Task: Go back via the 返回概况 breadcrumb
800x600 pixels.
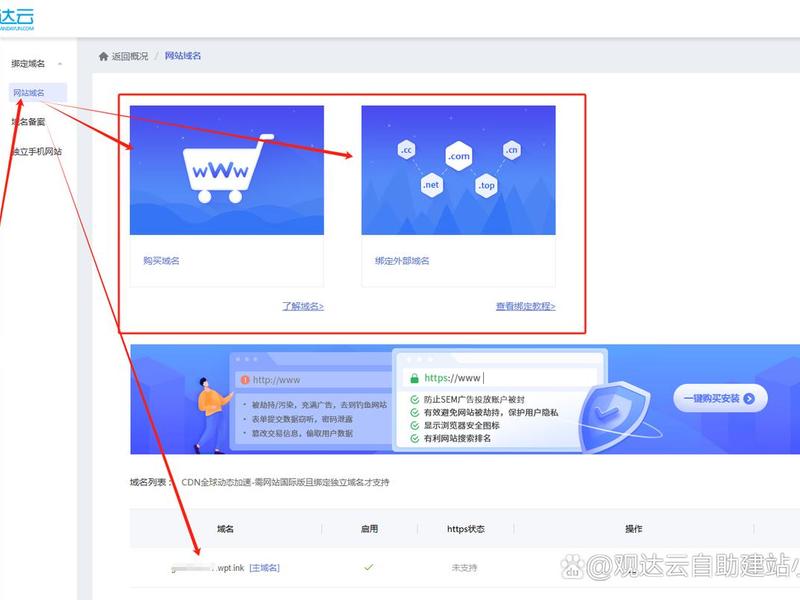Action: pyautogui.click(x=130, y=56)
